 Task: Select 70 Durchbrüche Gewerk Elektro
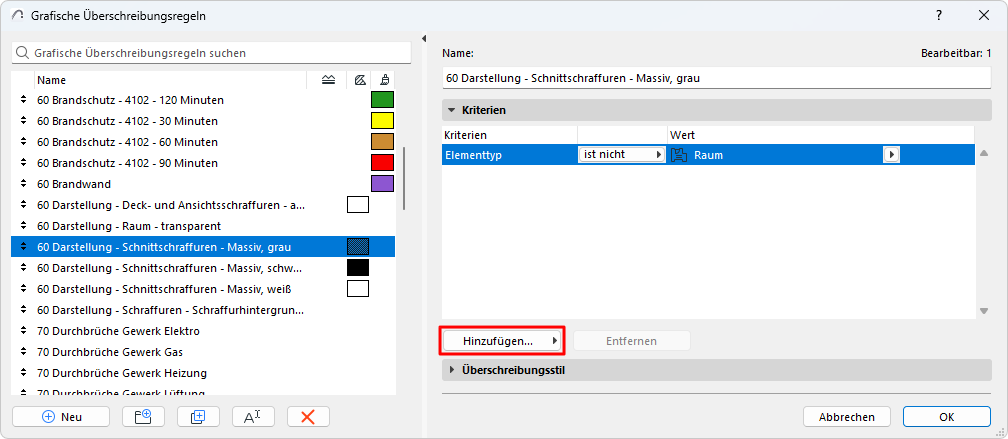click(118, 331)
